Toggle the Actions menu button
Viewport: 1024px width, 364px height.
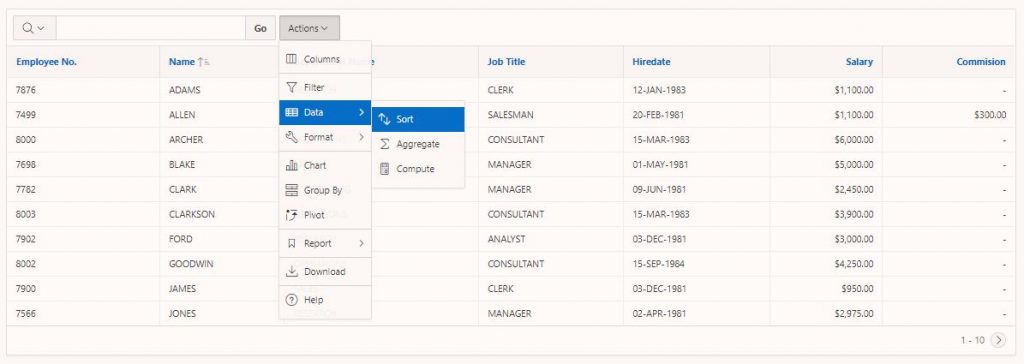(x=309, y=28)
